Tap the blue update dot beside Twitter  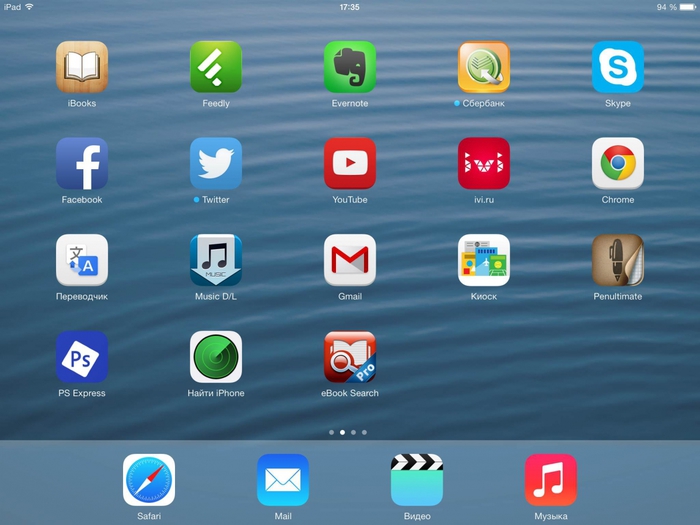196,200
